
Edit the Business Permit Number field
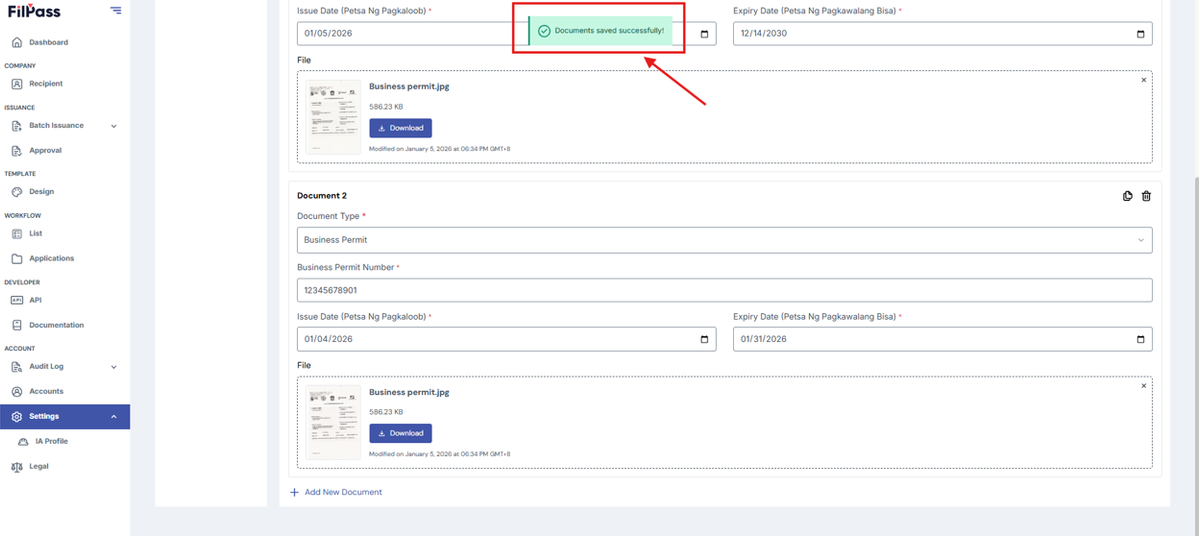pyautogui.click(x=724, y=290)
